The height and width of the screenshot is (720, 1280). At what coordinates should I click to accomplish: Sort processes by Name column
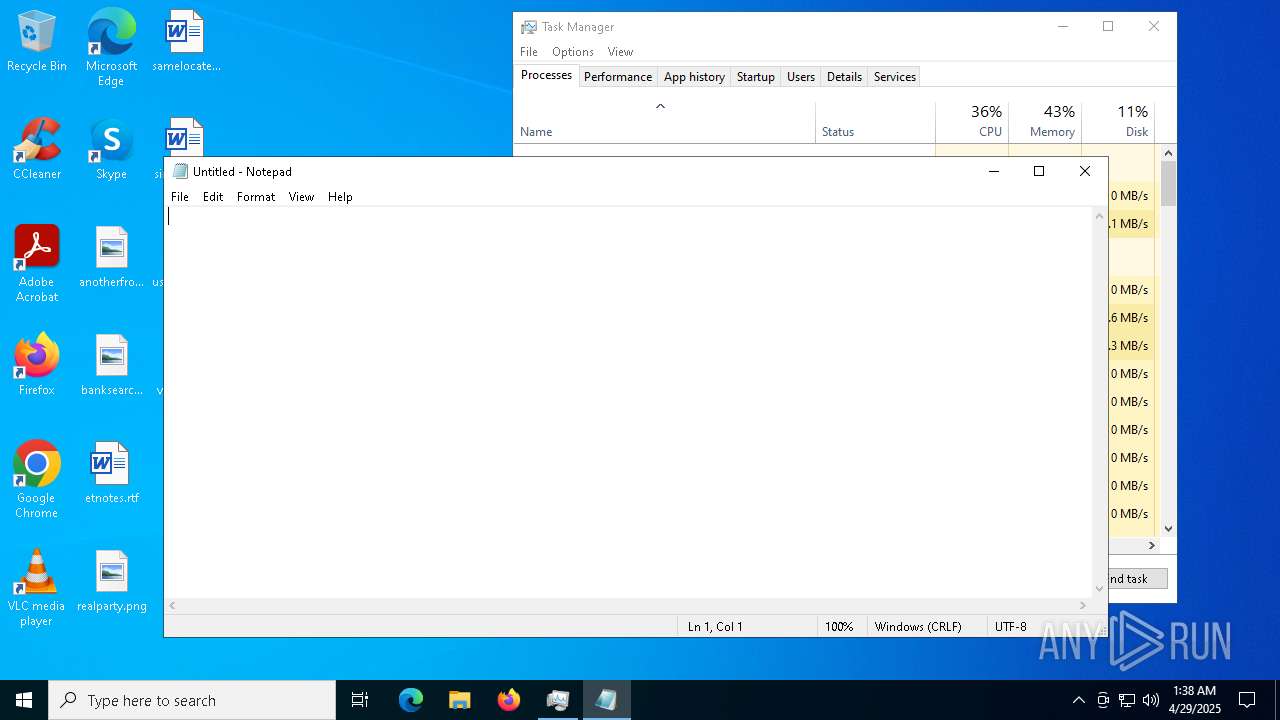point(665,122)
